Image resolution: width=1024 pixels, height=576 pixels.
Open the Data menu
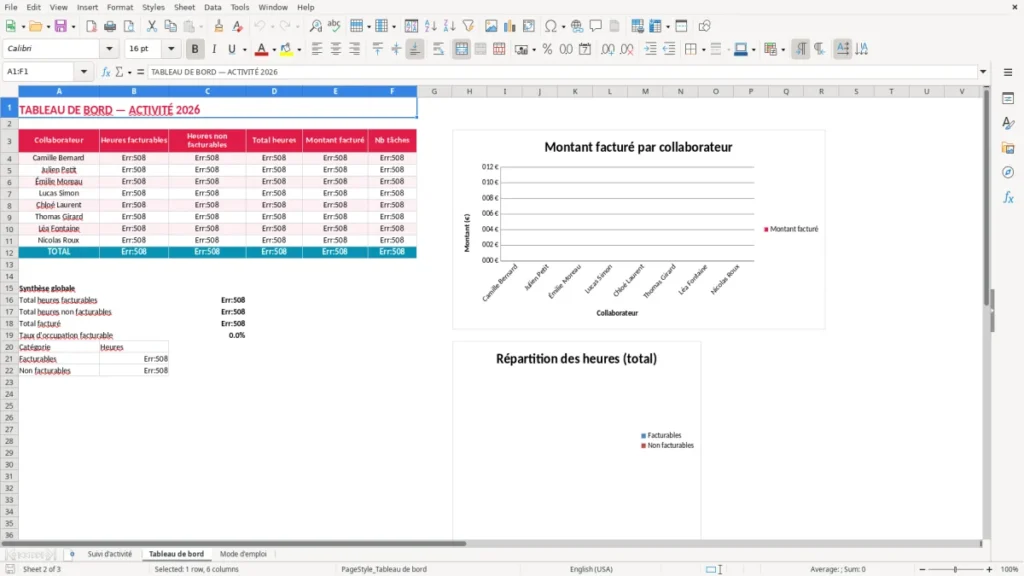[x=213, y=7]
